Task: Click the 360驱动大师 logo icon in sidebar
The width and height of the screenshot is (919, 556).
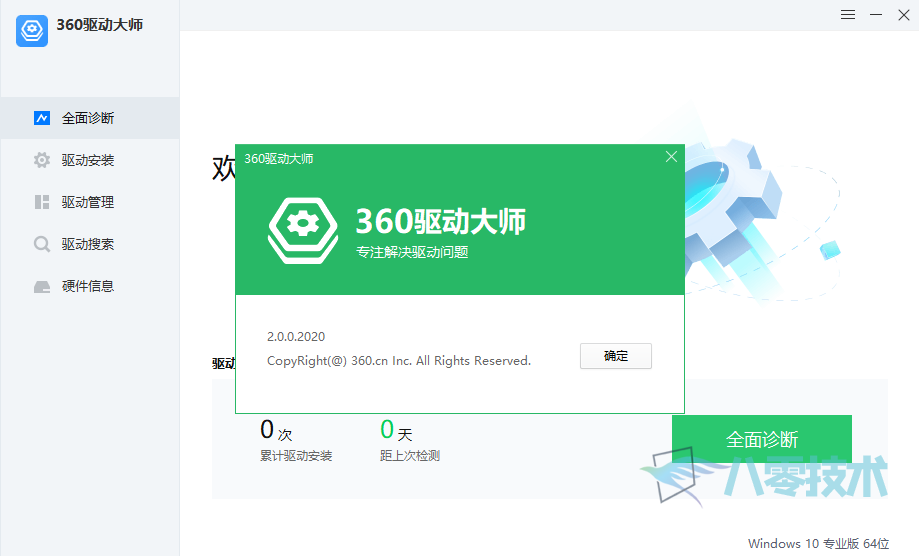Action: (32, 30)
